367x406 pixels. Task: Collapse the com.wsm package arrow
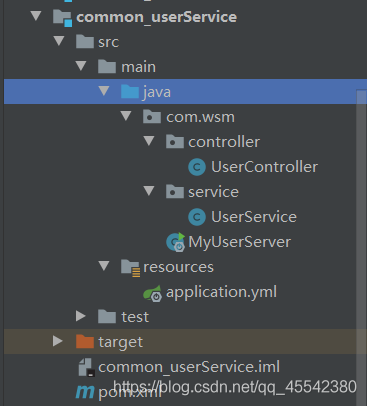[x=126, y=116]
